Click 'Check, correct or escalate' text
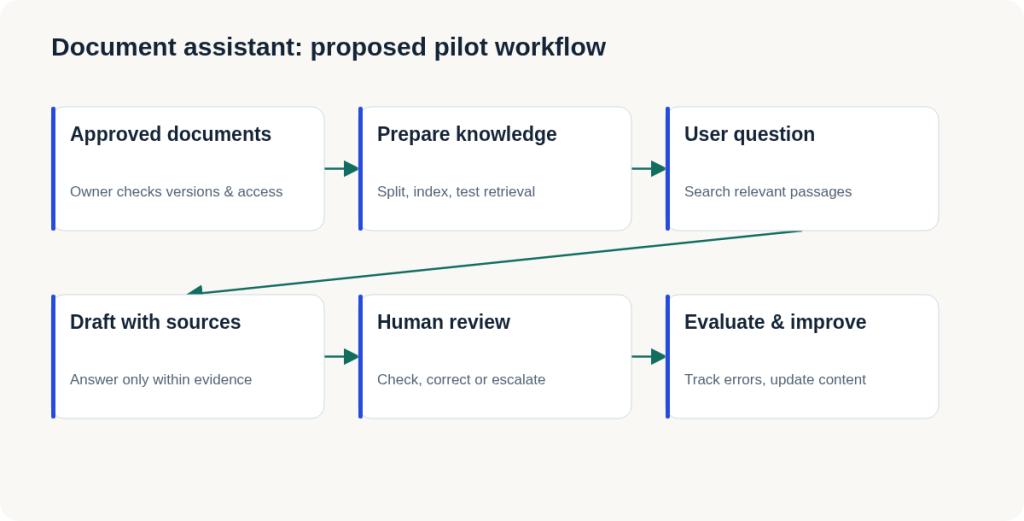Viewport: 1024px width, 521px height. point(461,380)
